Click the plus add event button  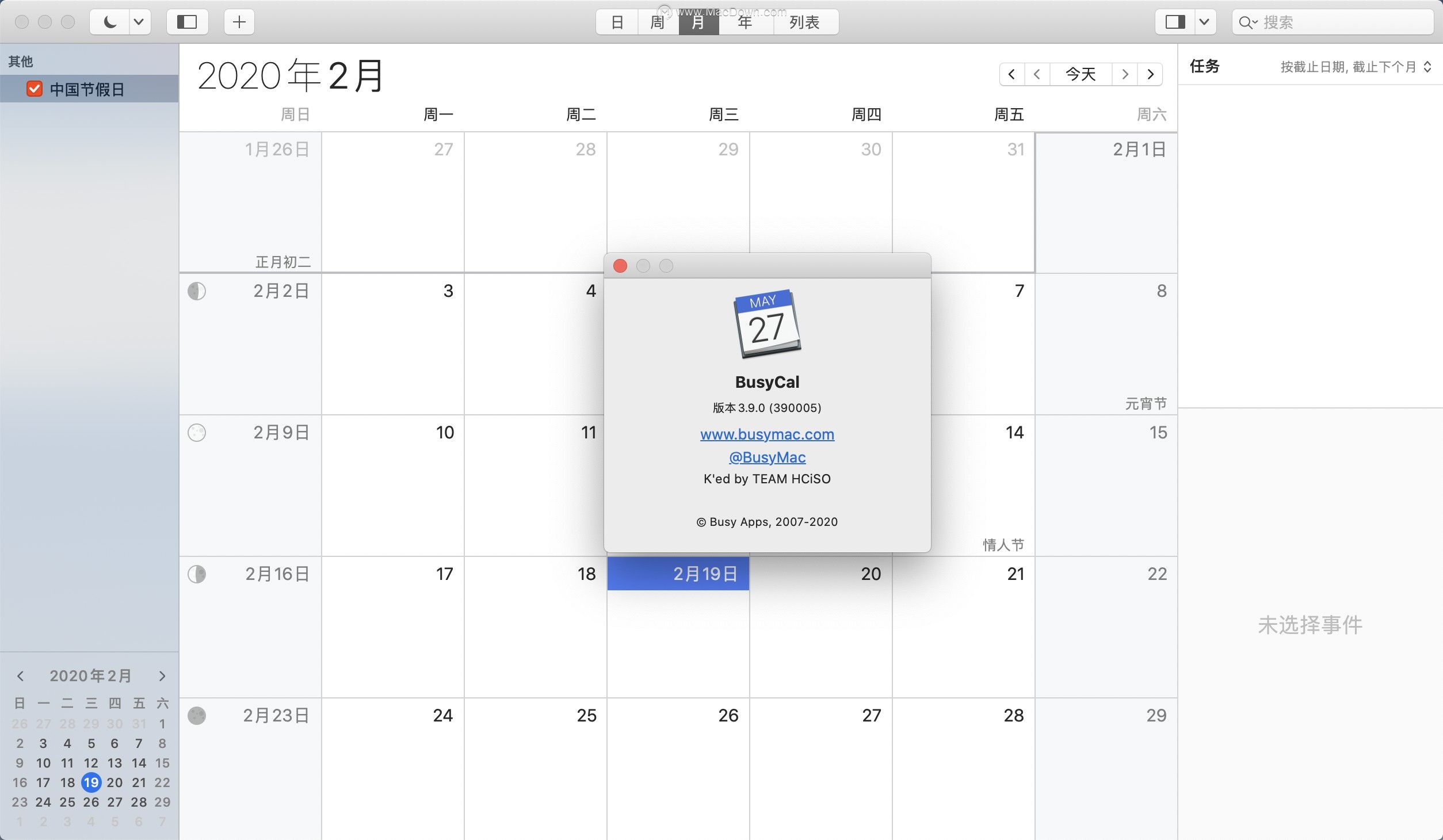239,22
